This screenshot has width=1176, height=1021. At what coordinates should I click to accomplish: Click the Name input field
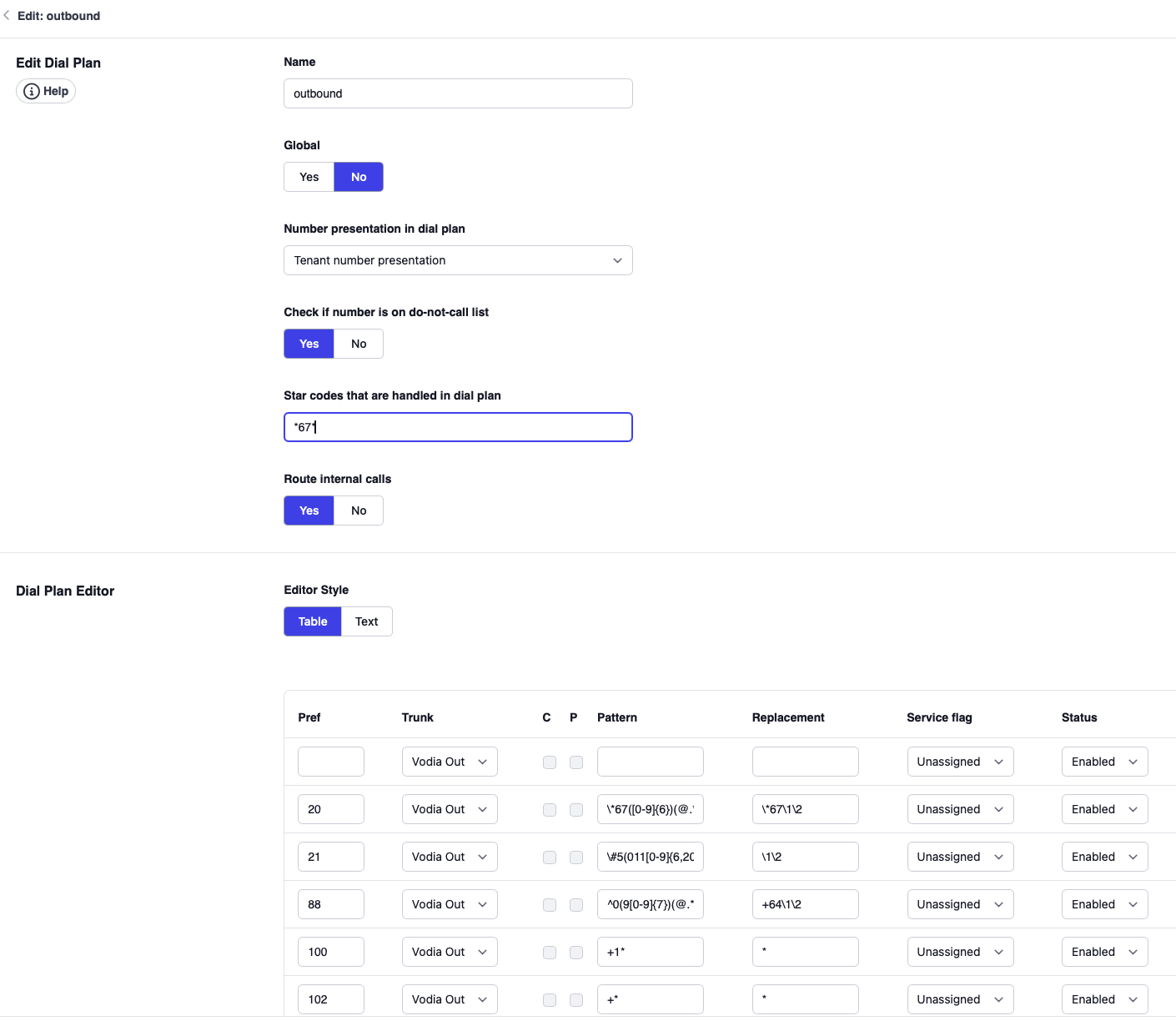click(458, 93)
